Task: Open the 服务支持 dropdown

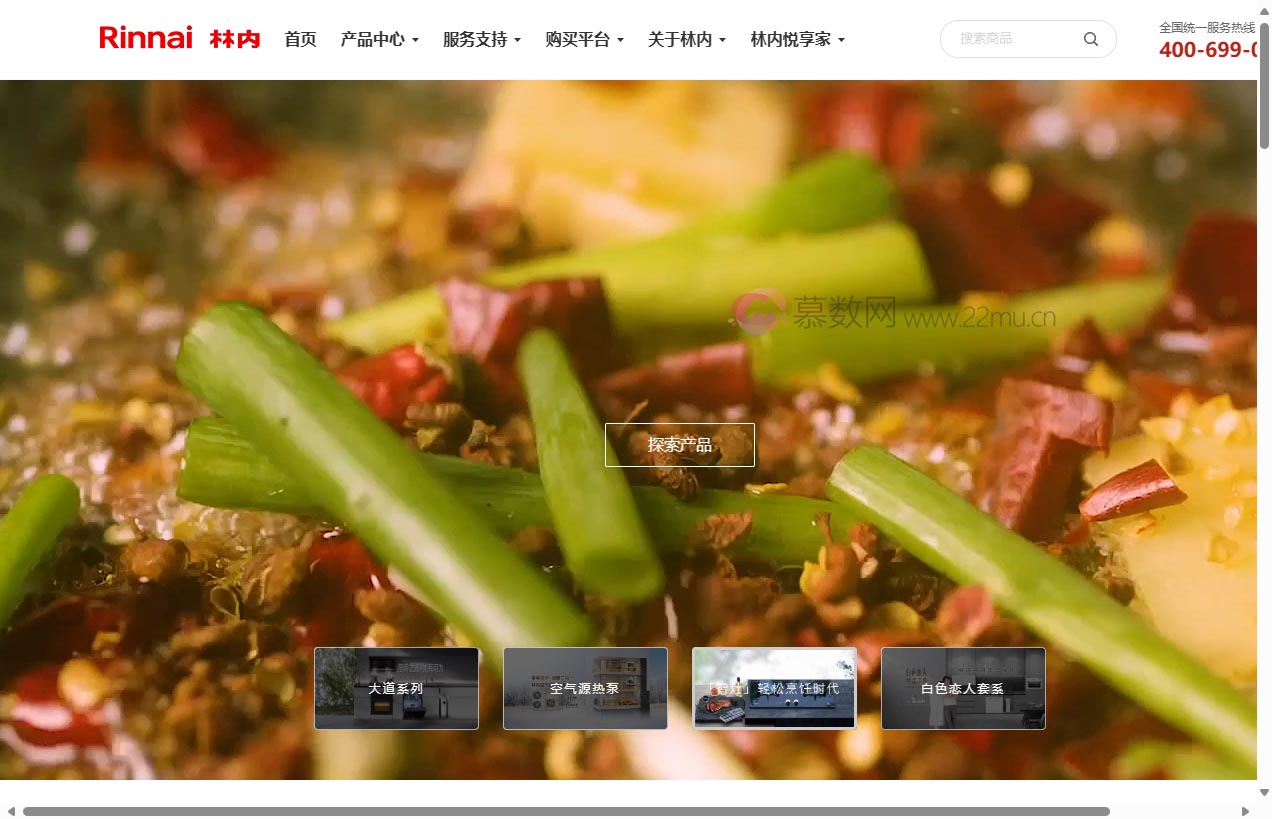Action: click(x=481, y=39)
